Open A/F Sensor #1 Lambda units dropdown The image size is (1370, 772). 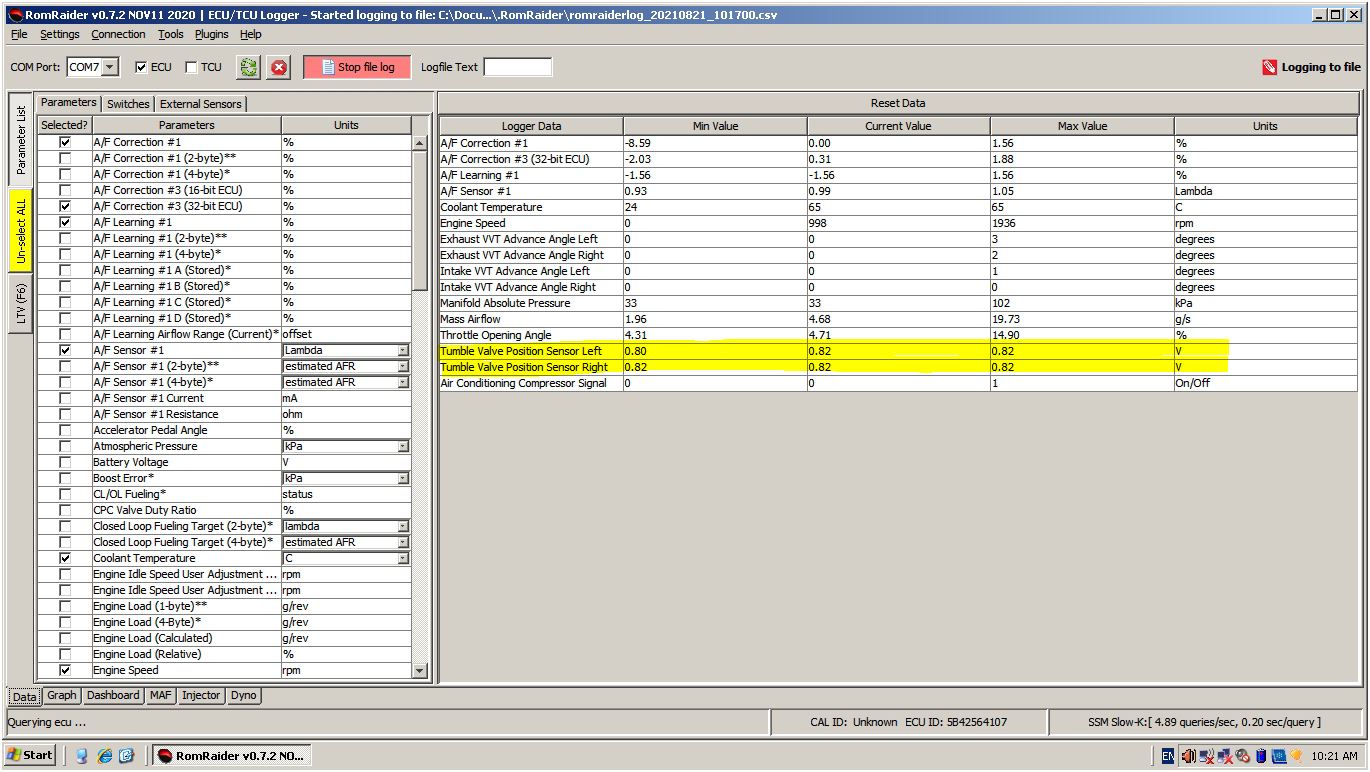(x=403, y=350)
